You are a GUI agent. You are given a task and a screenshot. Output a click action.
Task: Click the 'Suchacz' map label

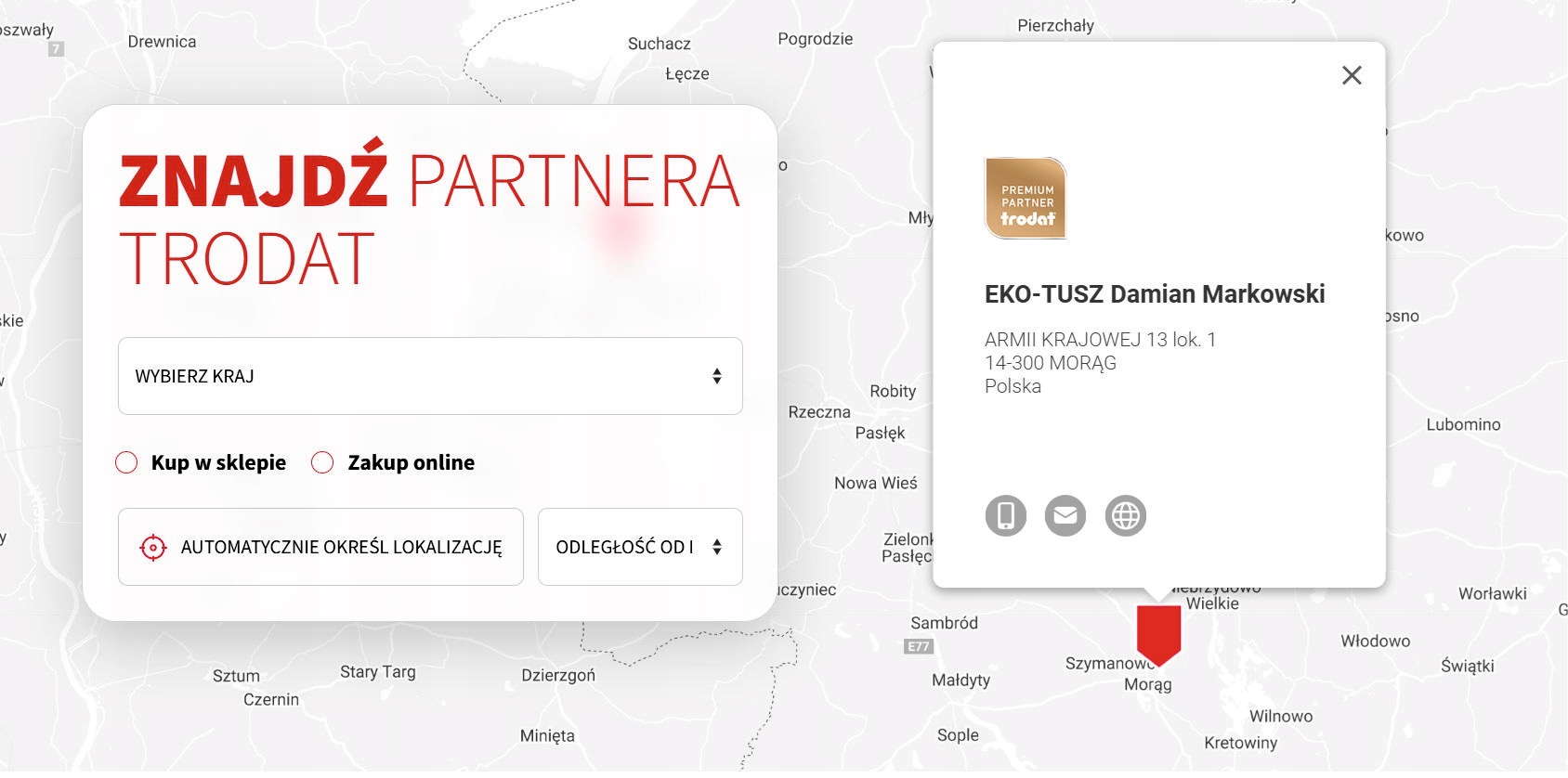coord(660,44)
